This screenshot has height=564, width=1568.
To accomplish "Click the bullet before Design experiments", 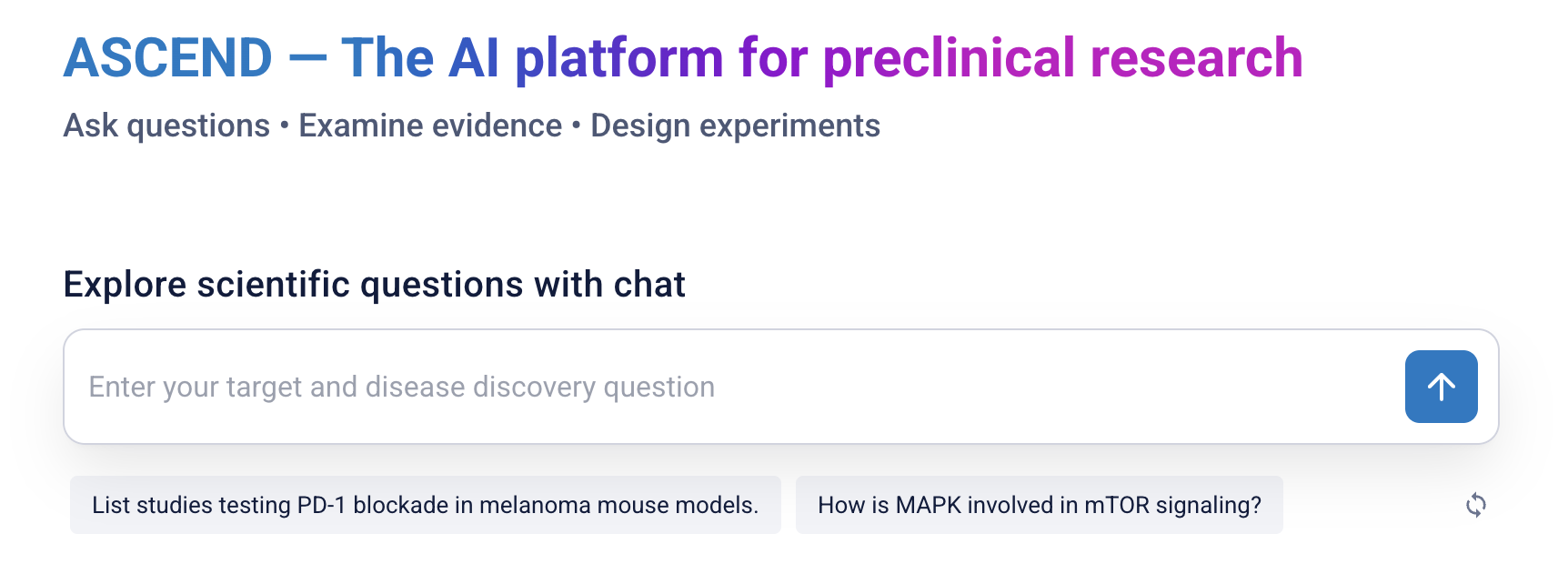I will (x=577, y=126).
